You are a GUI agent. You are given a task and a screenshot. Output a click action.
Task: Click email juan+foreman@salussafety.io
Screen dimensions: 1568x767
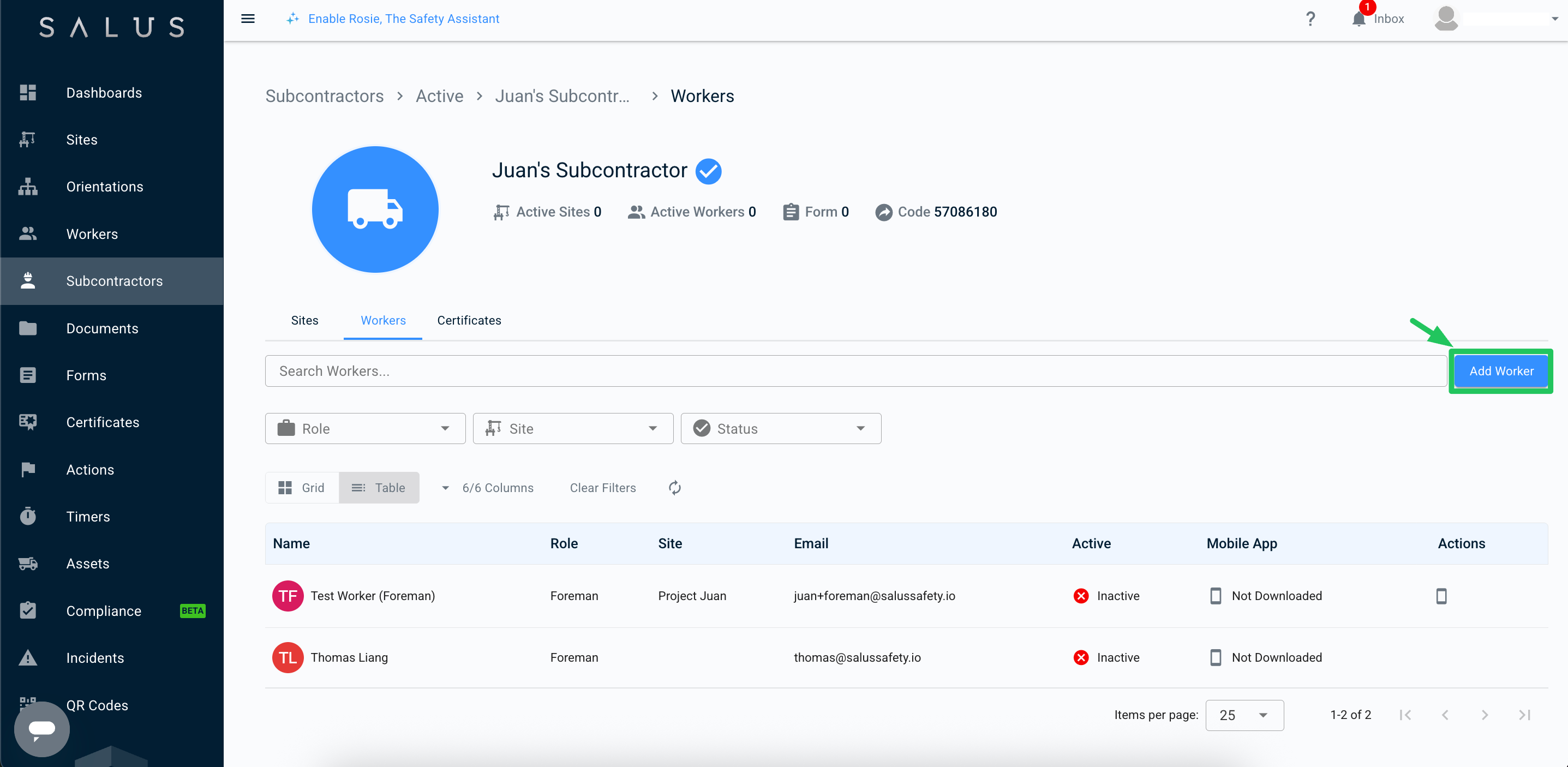[874, 596]
